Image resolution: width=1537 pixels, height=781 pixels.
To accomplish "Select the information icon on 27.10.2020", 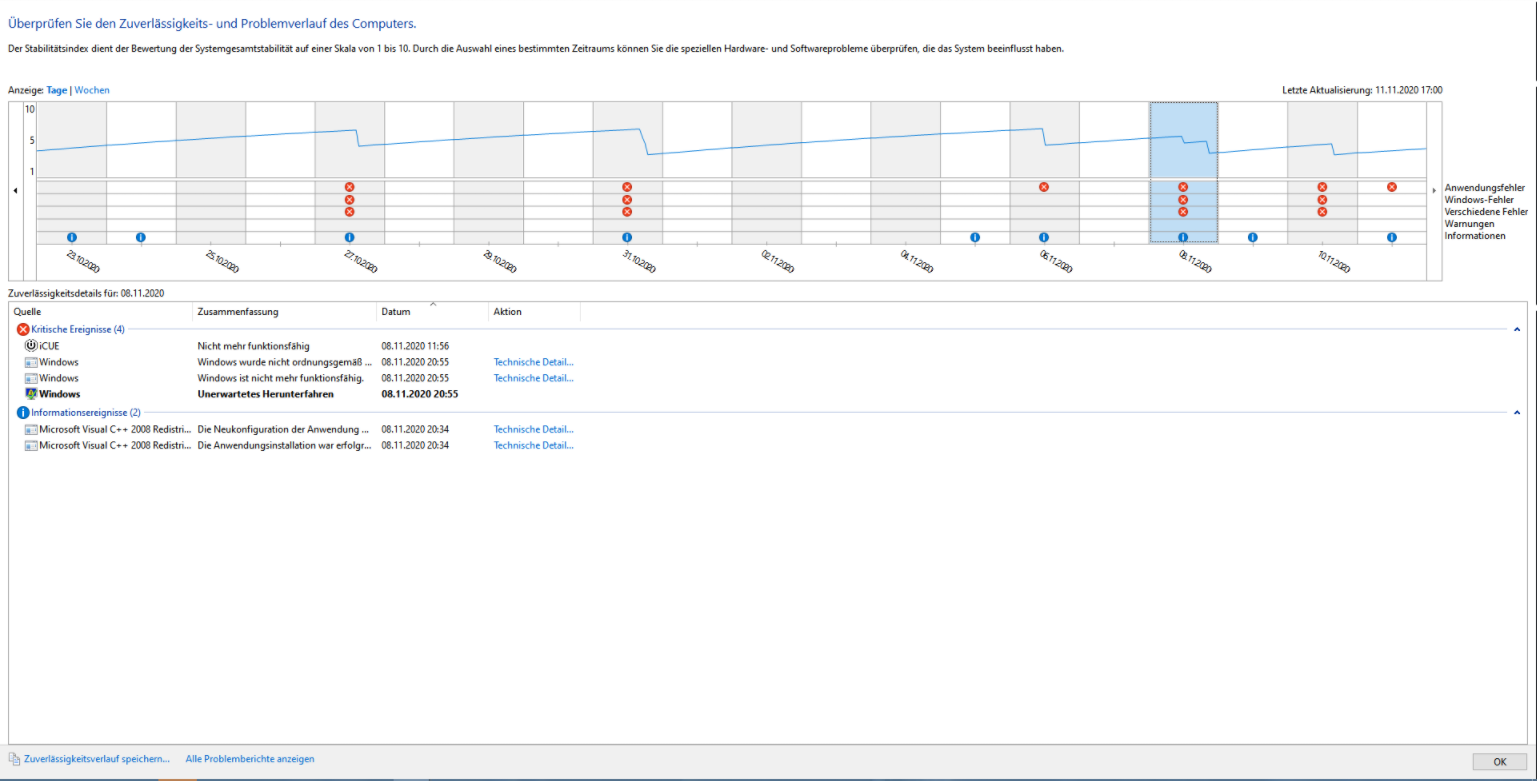I will click(349, 237).
